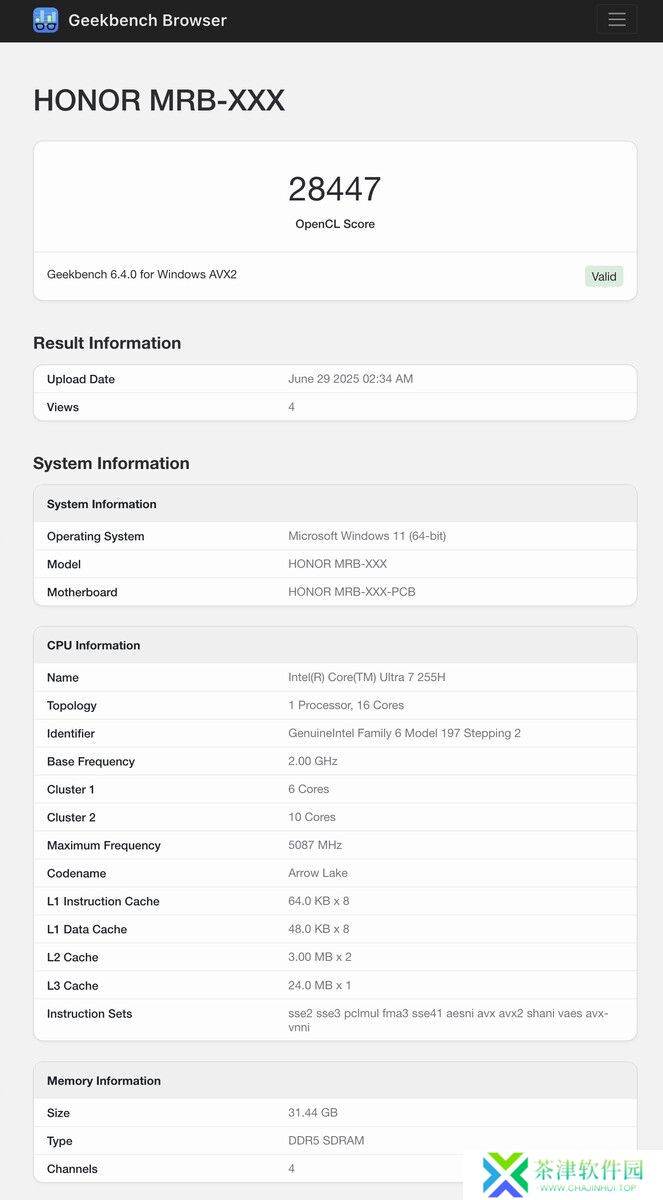Click the Upload Date row label
The width and height of the screenshot is (663, 1200).
point(81,379)
